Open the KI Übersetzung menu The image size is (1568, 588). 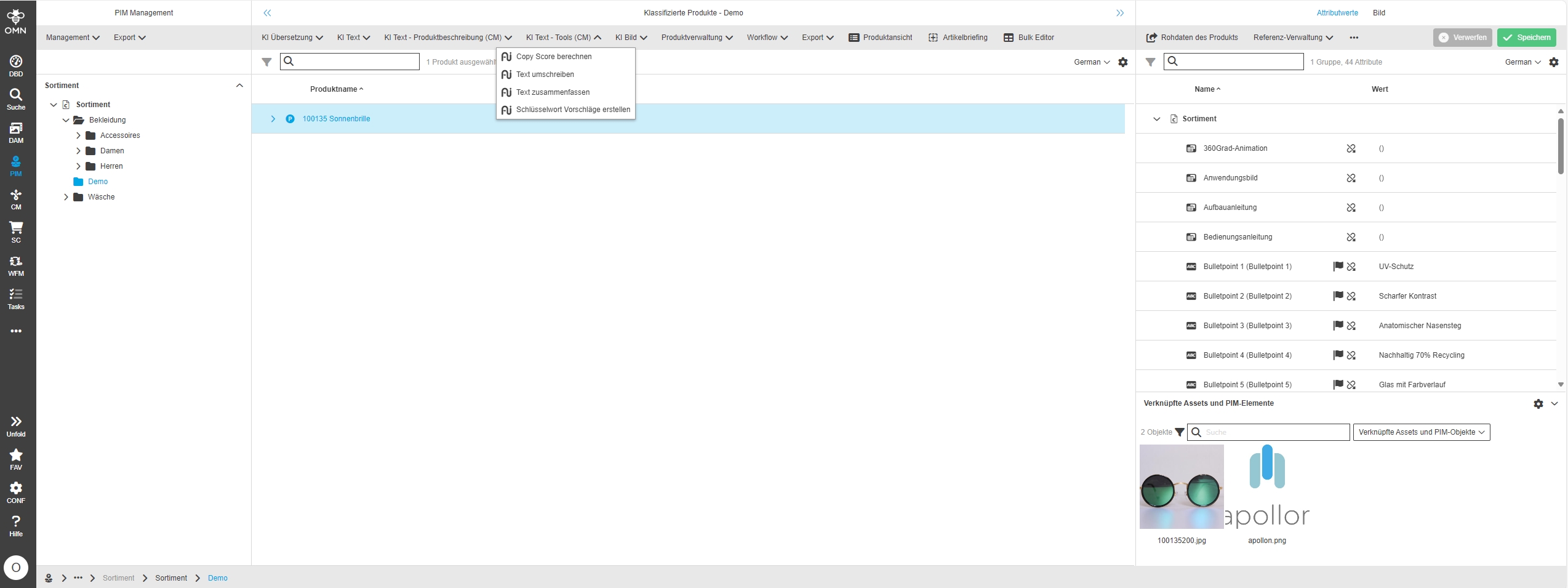pyautogui.click(x=292, y=38)
